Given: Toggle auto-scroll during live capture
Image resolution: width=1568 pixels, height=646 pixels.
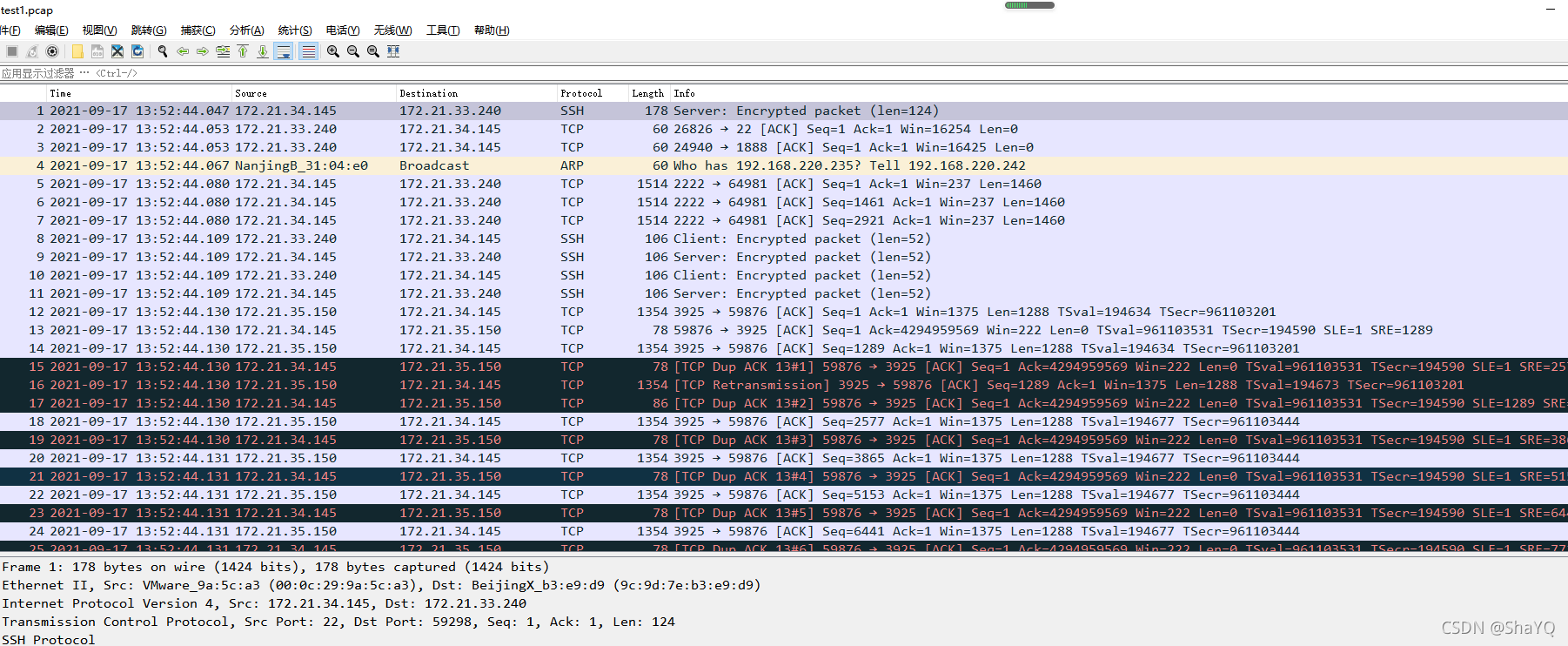Looking at the screenshot, I should click(284, 51).
